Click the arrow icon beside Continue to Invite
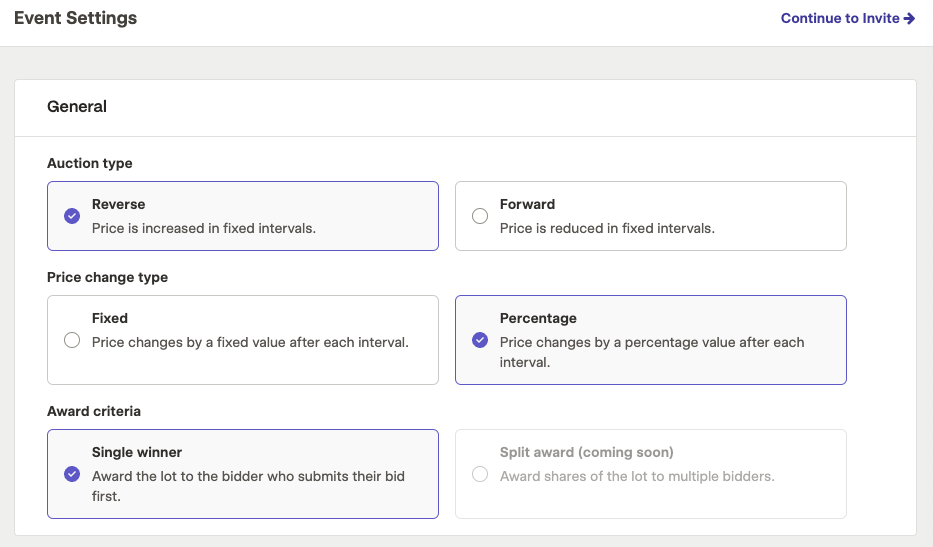 909,18
